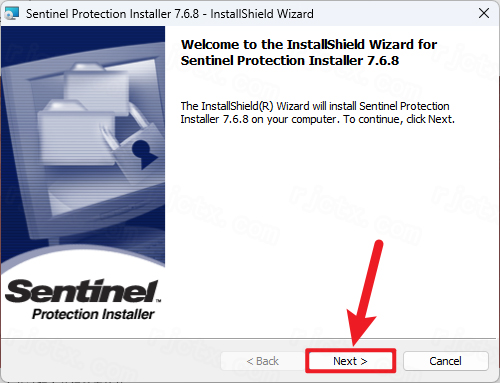Image resolution: width=500 pixels, height=383 pixels.
Task: Click the Welcome to the InstallShield Wizard heading
Action: pos(309,44)
